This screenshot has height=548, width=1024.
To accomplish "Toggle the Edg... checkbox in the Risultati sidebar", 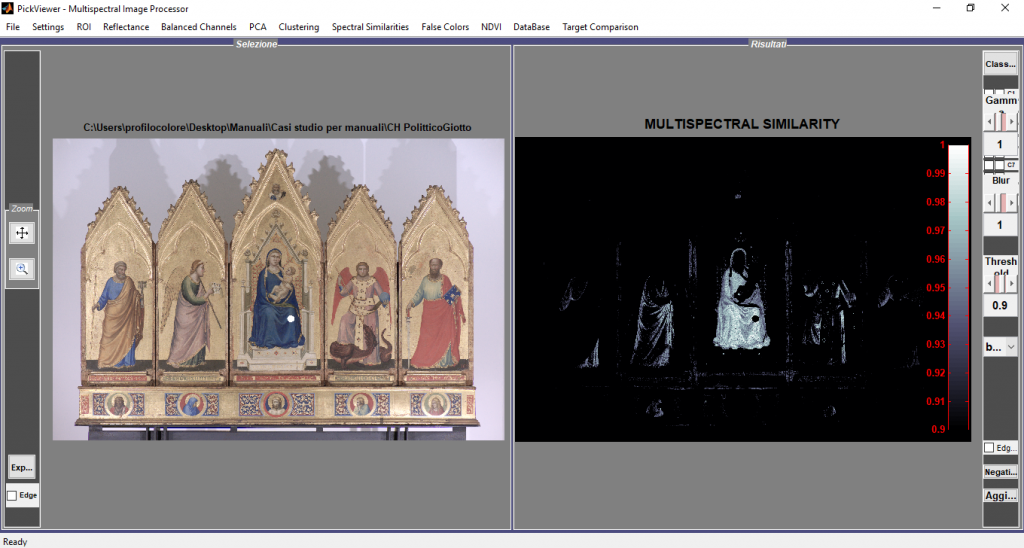I will [x=989, y=447].
